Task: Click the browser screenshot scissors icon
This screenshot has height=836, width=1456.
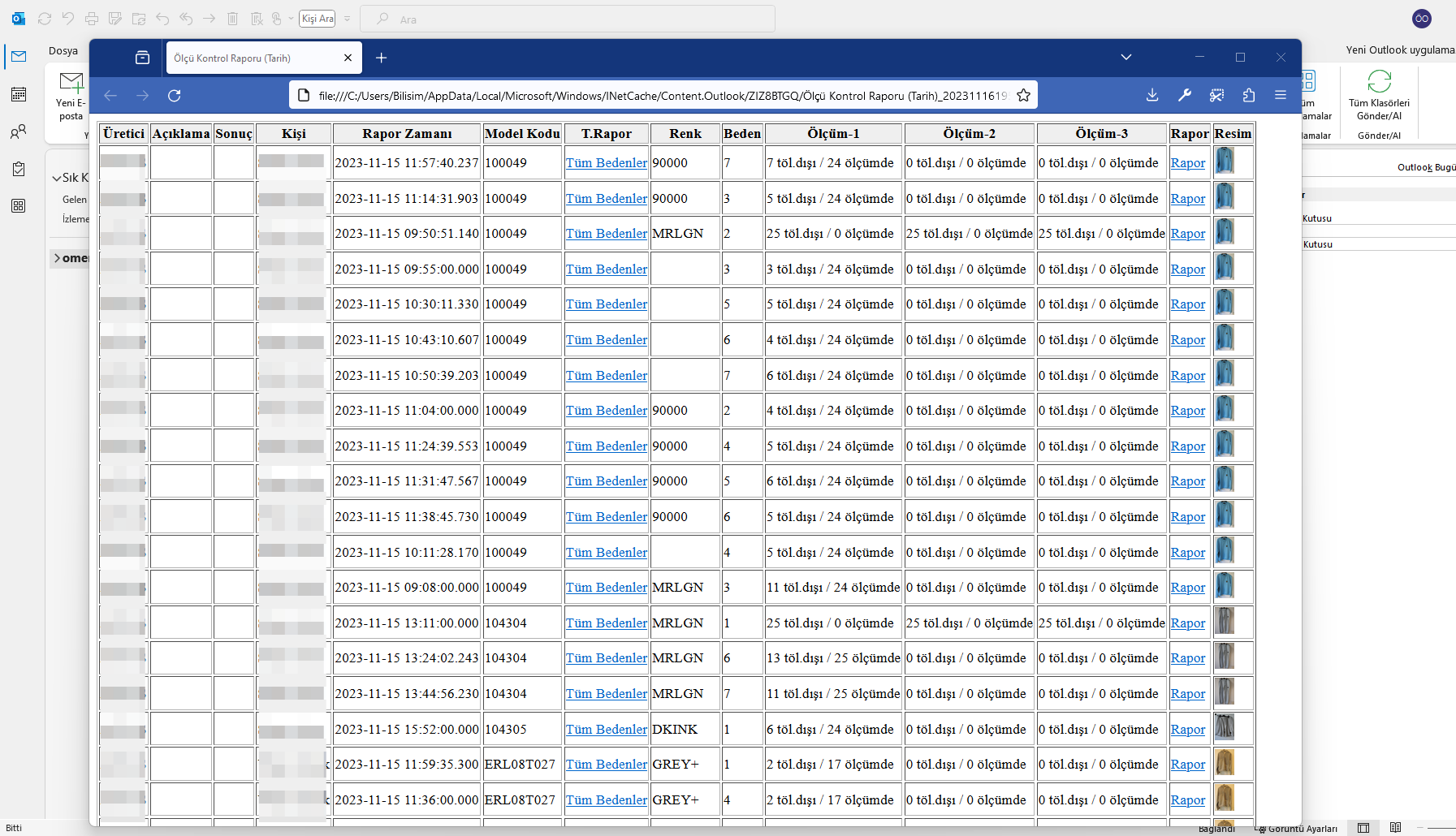Action: [1216, 96]
